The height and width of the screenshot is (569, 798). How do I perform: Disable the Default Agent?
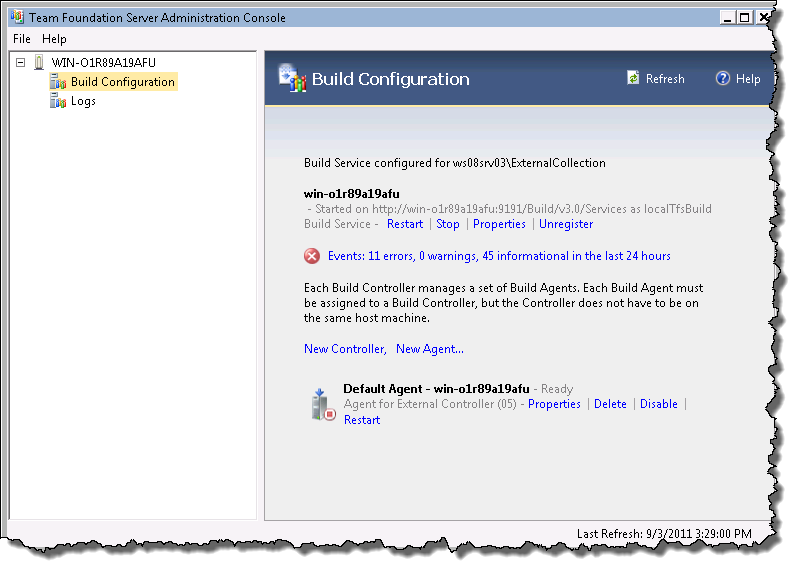point(659,404)
